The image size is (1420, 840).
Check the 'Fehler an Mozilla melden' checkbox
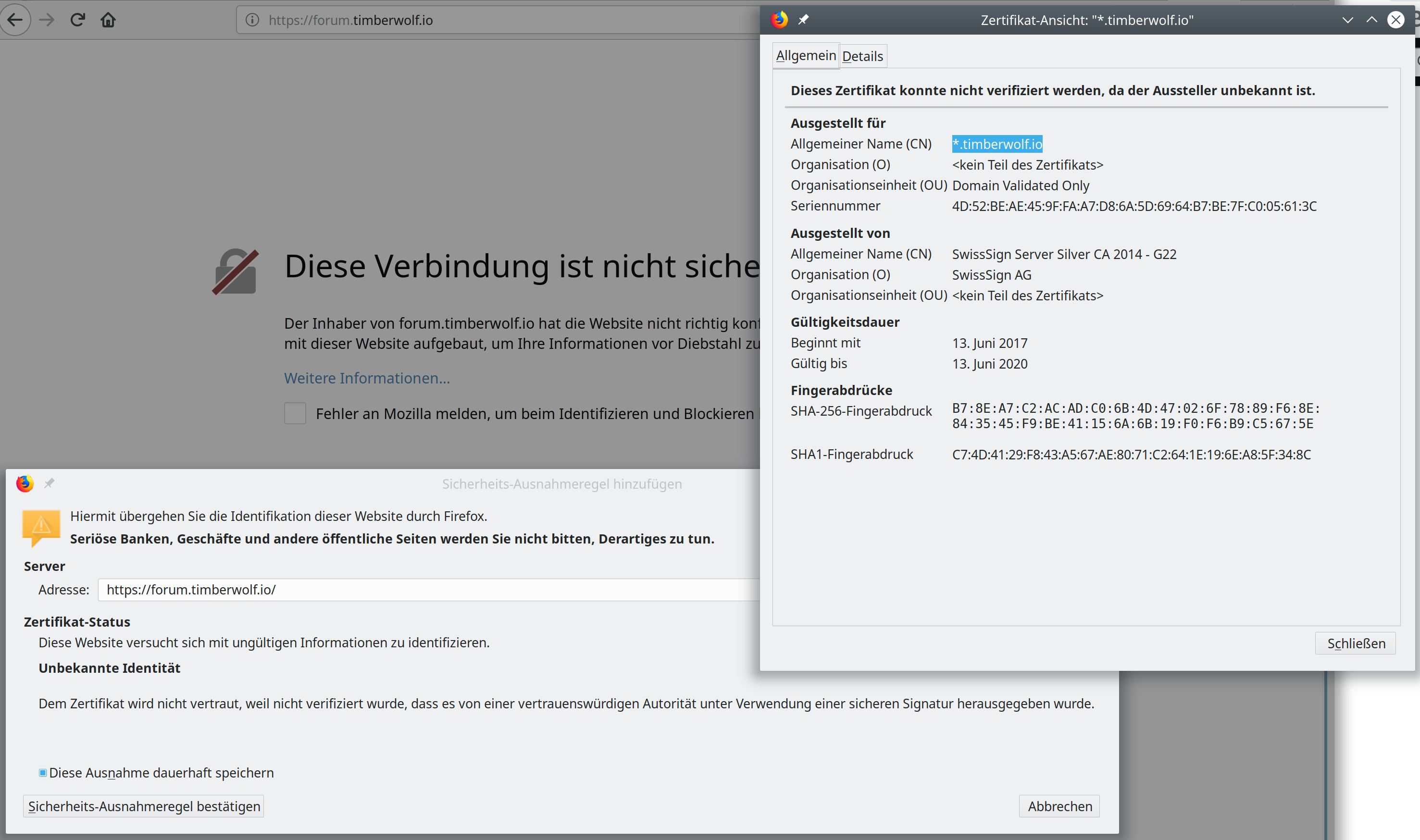[x=295, y=413]
